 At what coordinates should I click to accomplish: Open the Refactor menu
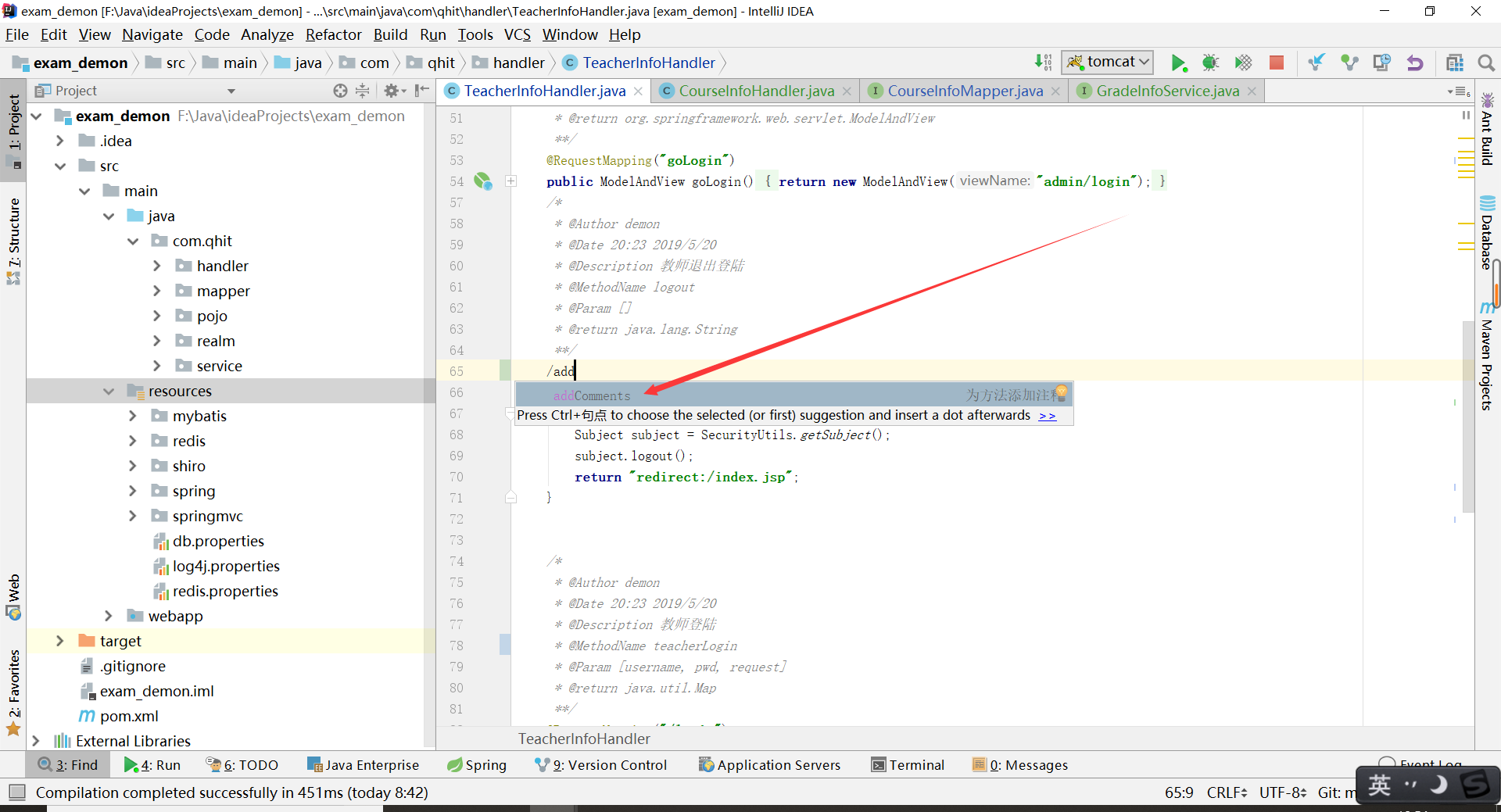click(333, 34)
